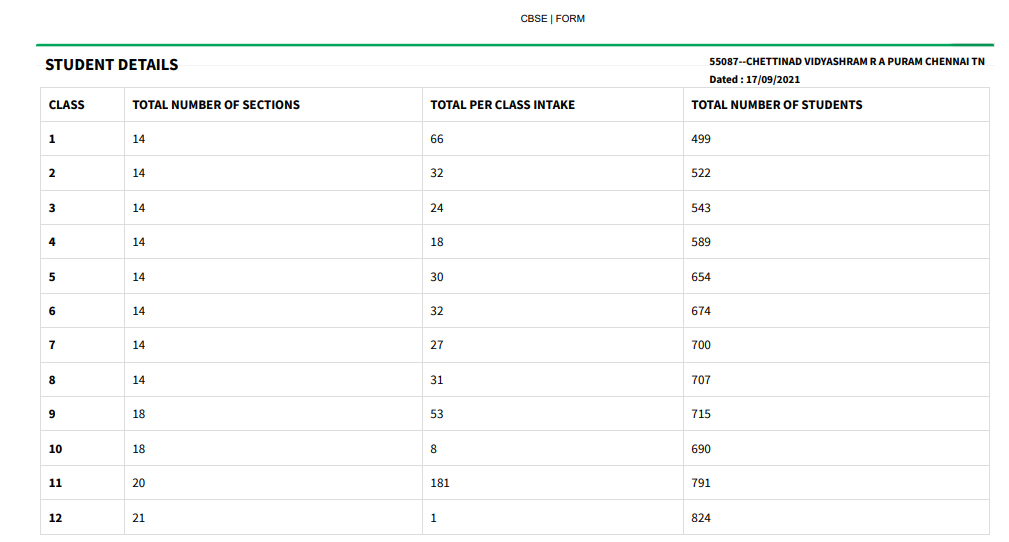This screenshot has width=1009, height=542.
Task: Select the 499 students cell for class 1
Action: (x=836, y=139)
